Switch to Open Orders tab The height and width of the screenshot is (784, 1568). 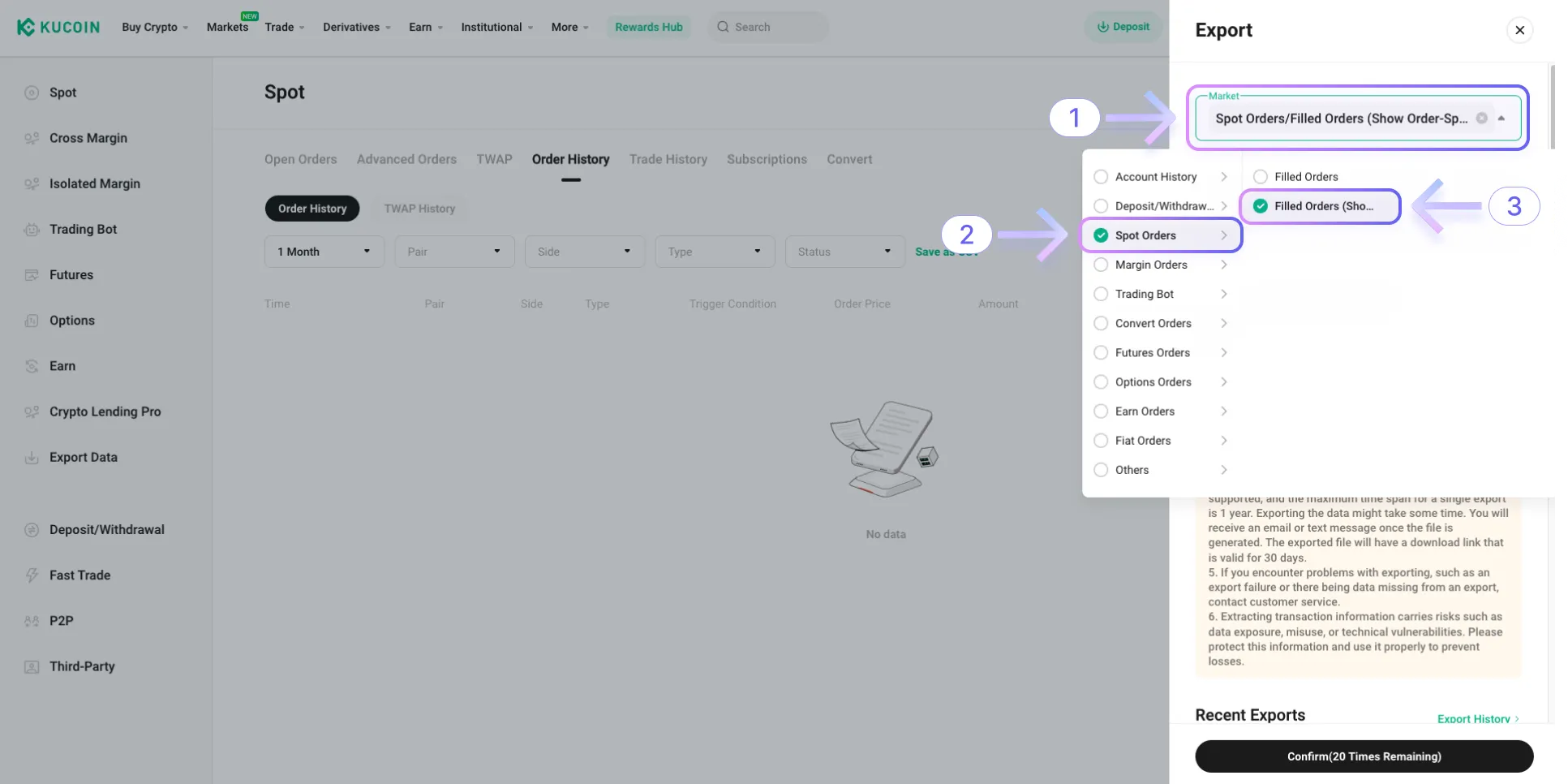(300, 159)
